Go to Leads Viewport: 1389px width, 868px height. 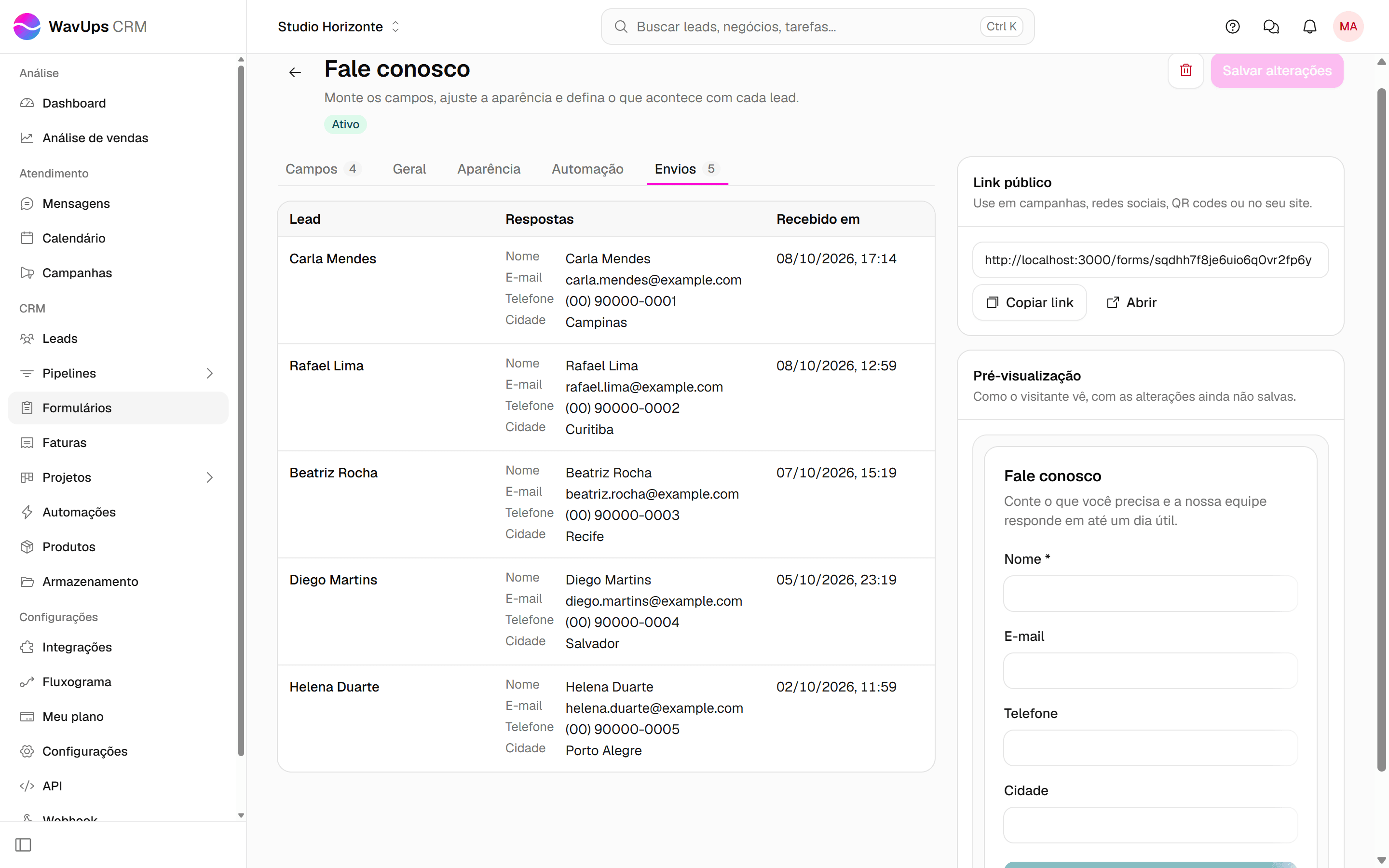pyautogui.click(x=118, y=339)
